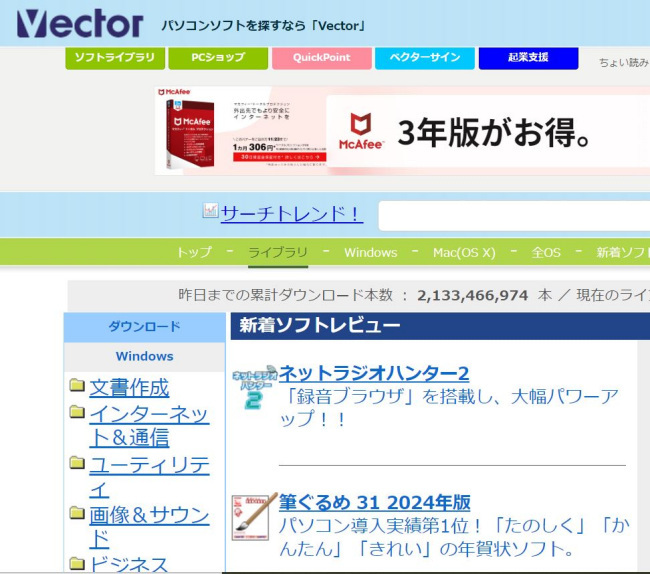The width and height of the screenshot is (650, 574).
Task: Click the 新着ソフトレビュー section header
Action: [x=440, y=326]
